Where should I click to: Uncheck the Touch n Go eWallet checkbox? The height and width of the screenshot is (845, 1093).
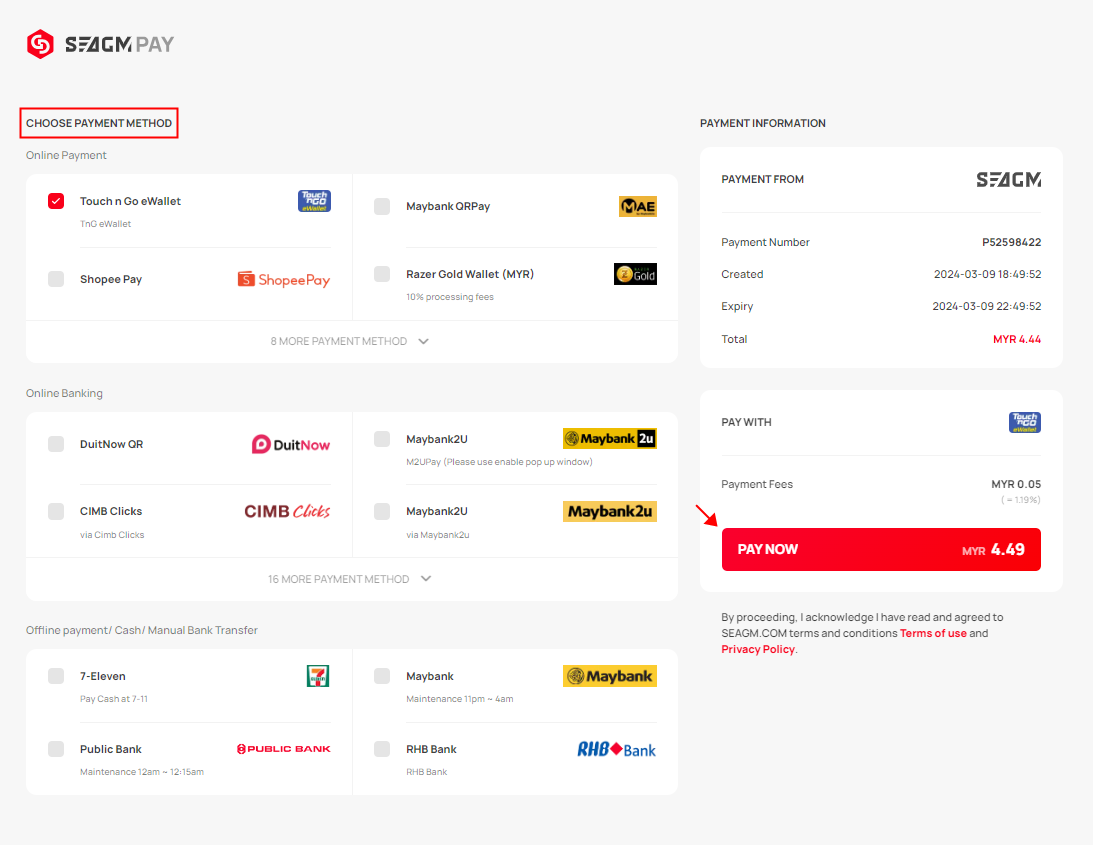56,201
